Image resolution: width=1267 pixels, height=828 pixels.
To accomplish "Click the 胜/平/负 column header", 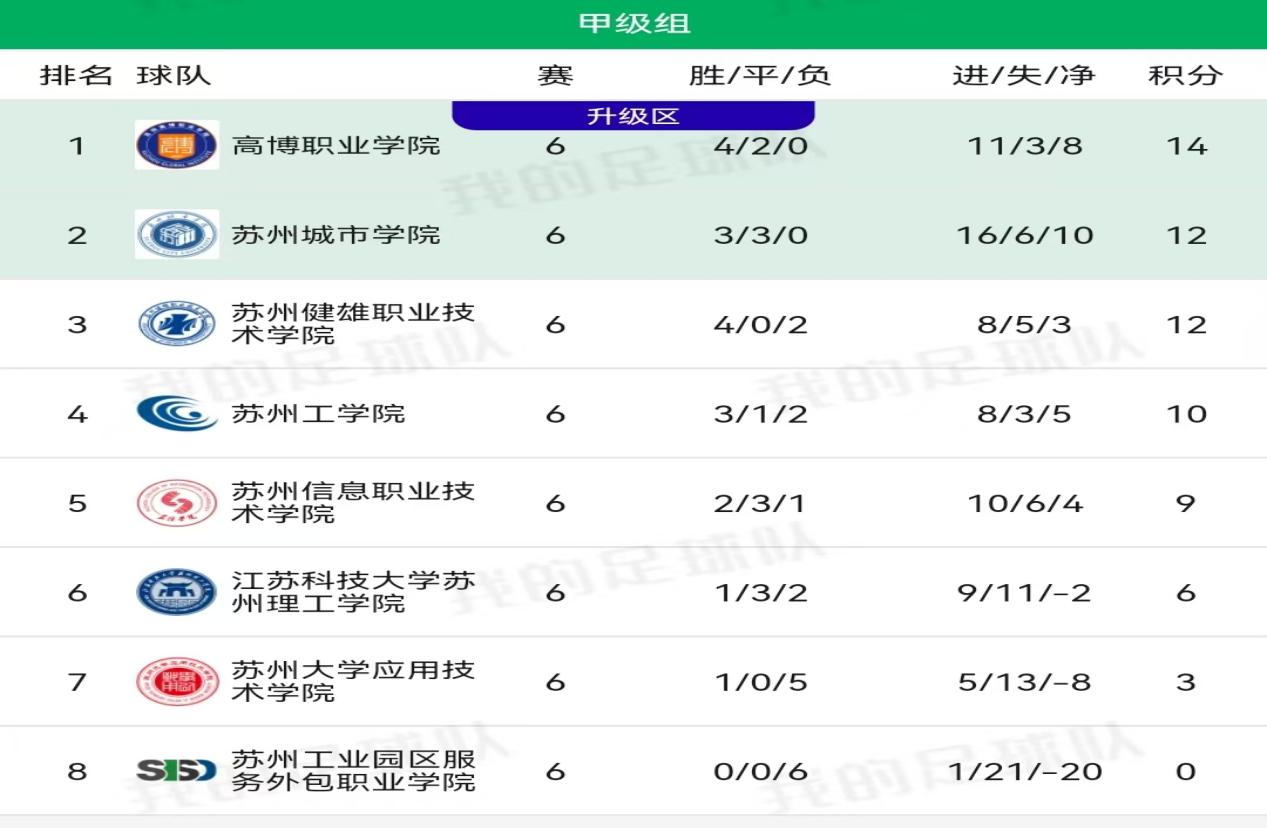I will pos(760,76).
